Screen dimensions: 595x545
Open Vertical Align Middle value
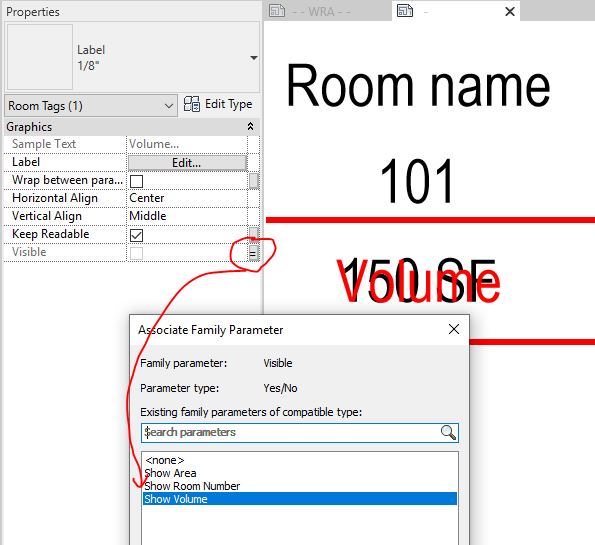(x=187, y=216)
